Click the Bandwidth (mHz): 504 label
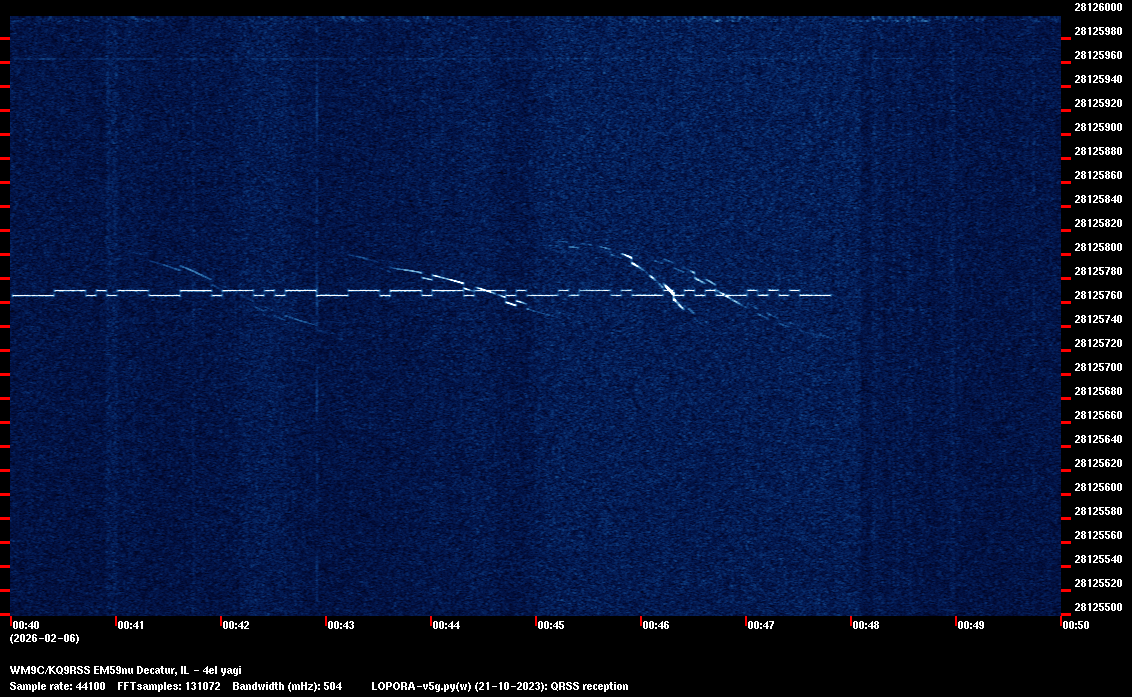 pyautogui.click(x=288, y=686)
